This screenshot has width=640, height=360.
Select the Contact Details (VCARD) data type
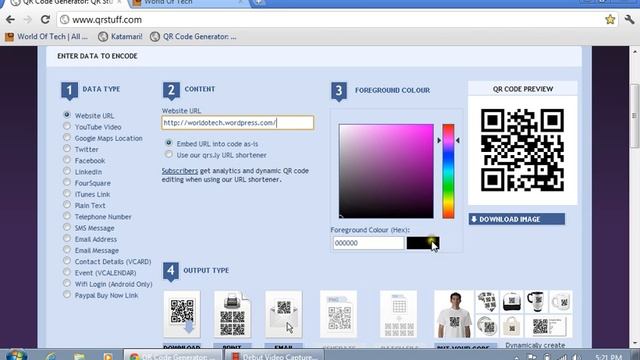(x=67, y=261)
